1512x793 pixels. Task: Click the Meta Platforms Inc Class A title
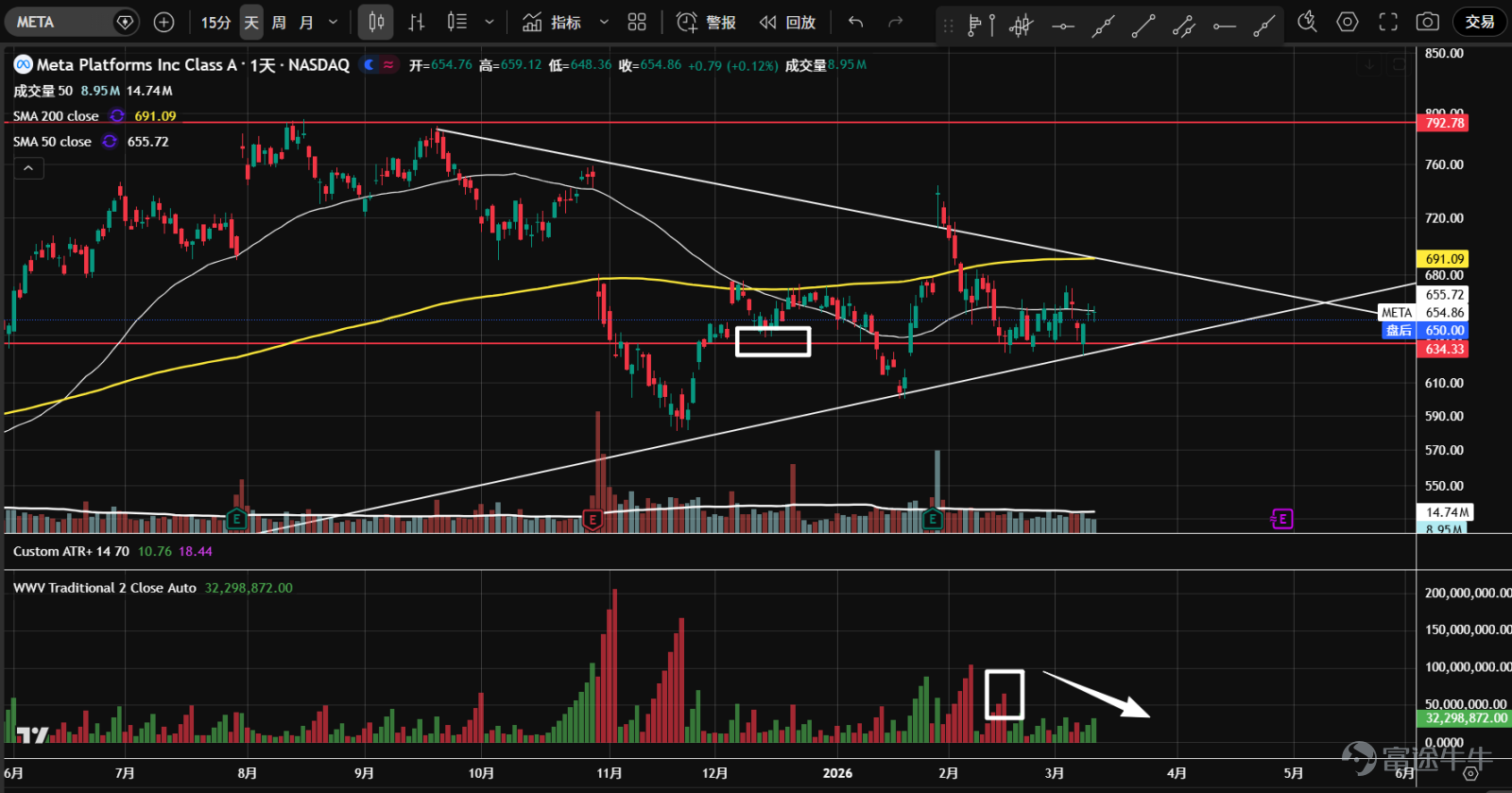[x=136, y=65]
